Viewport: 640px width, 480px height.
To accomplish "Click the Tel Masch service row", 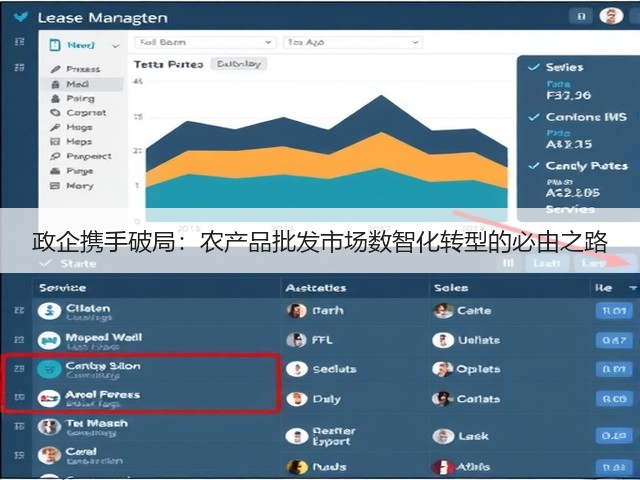I will coord(157,427).
